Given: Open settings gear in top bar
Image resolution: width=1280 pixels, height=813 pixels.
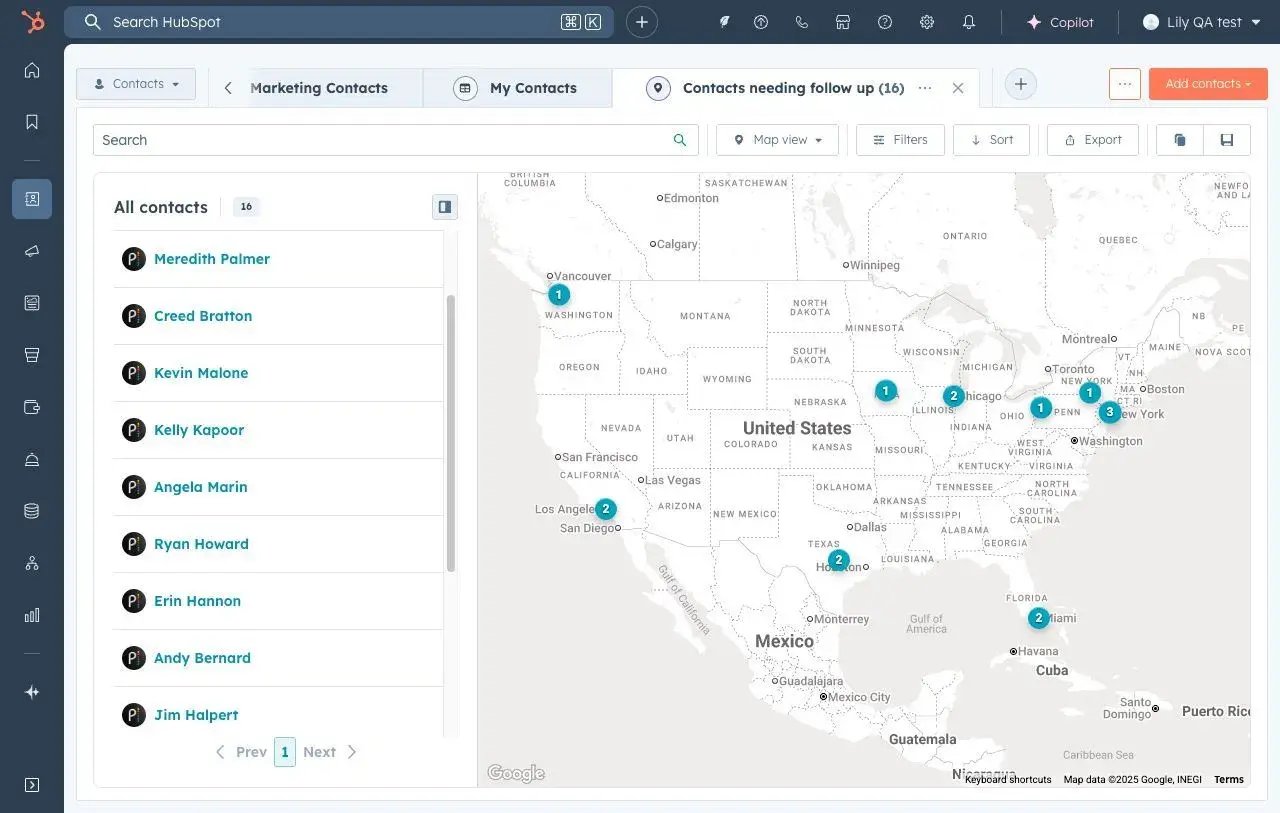Looking at the screenshot, I should pos(926,22).
